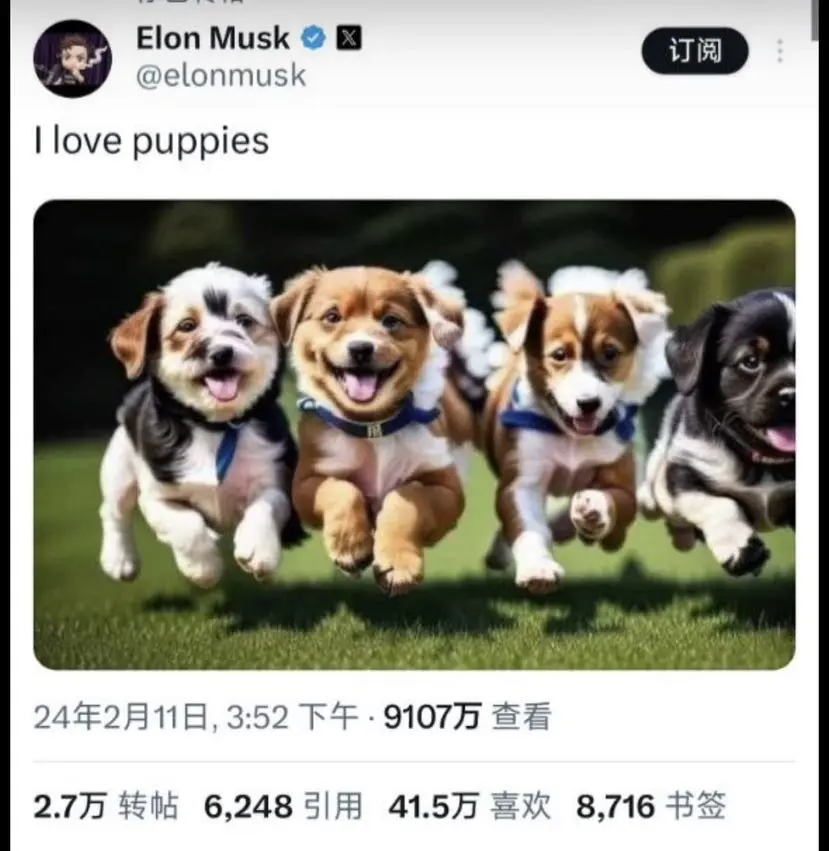
Task: Open Elon Musk's profile avatar
Action: (73, 58)
